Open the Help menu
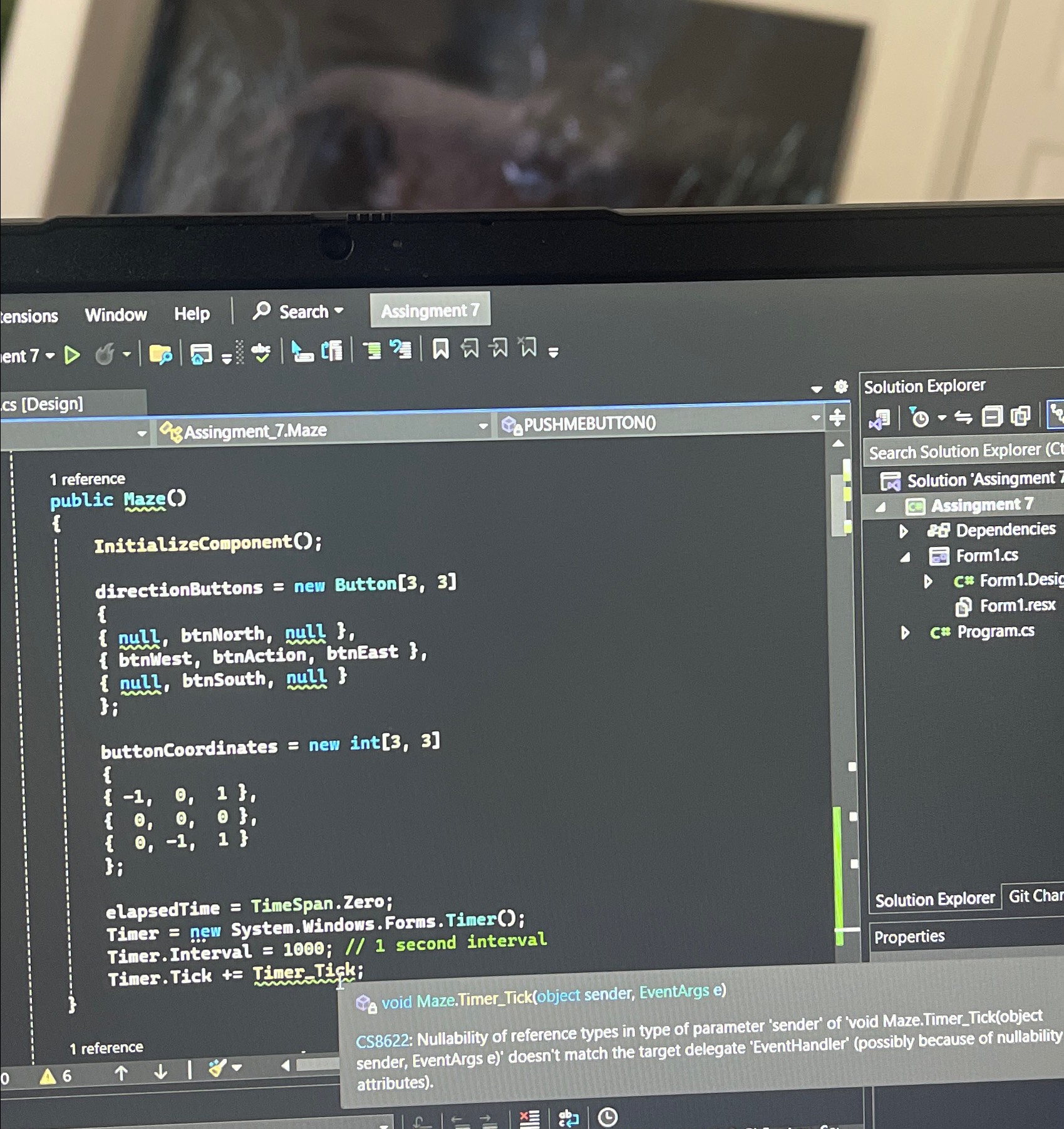 192,313
